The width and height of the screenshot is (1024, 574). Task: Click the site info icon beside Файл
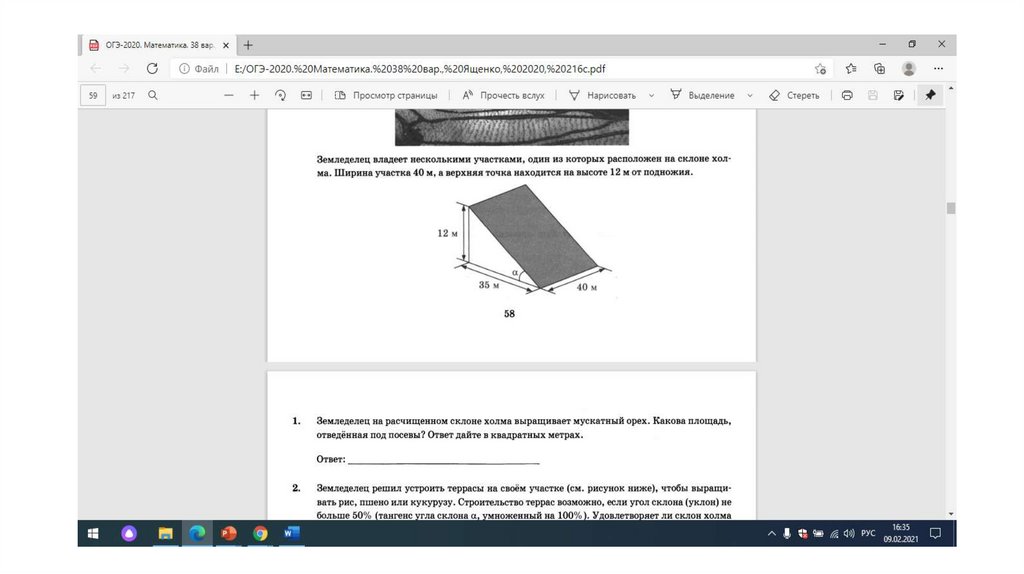pos(184,69)
